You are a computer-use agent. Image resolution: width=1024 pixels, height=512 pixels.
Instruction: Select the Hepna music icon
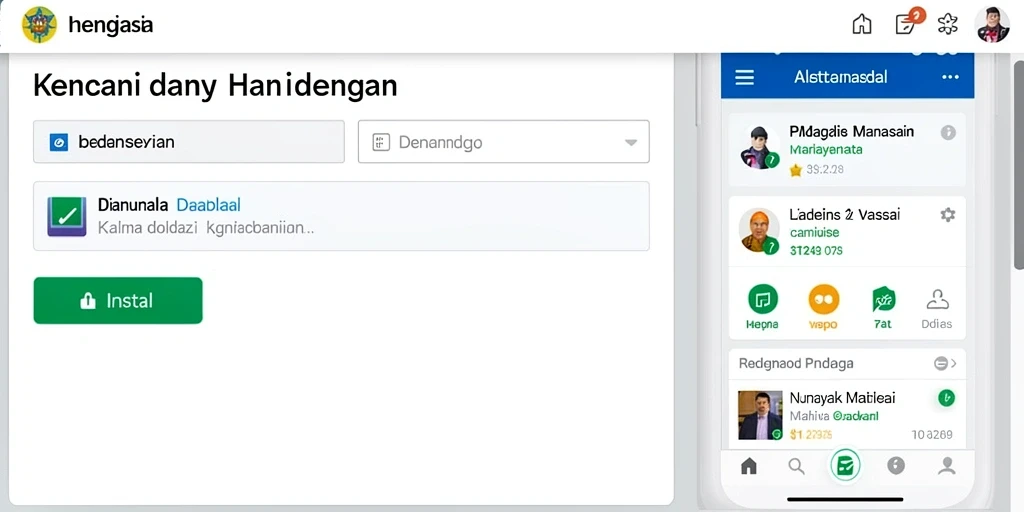coord(762,300)
